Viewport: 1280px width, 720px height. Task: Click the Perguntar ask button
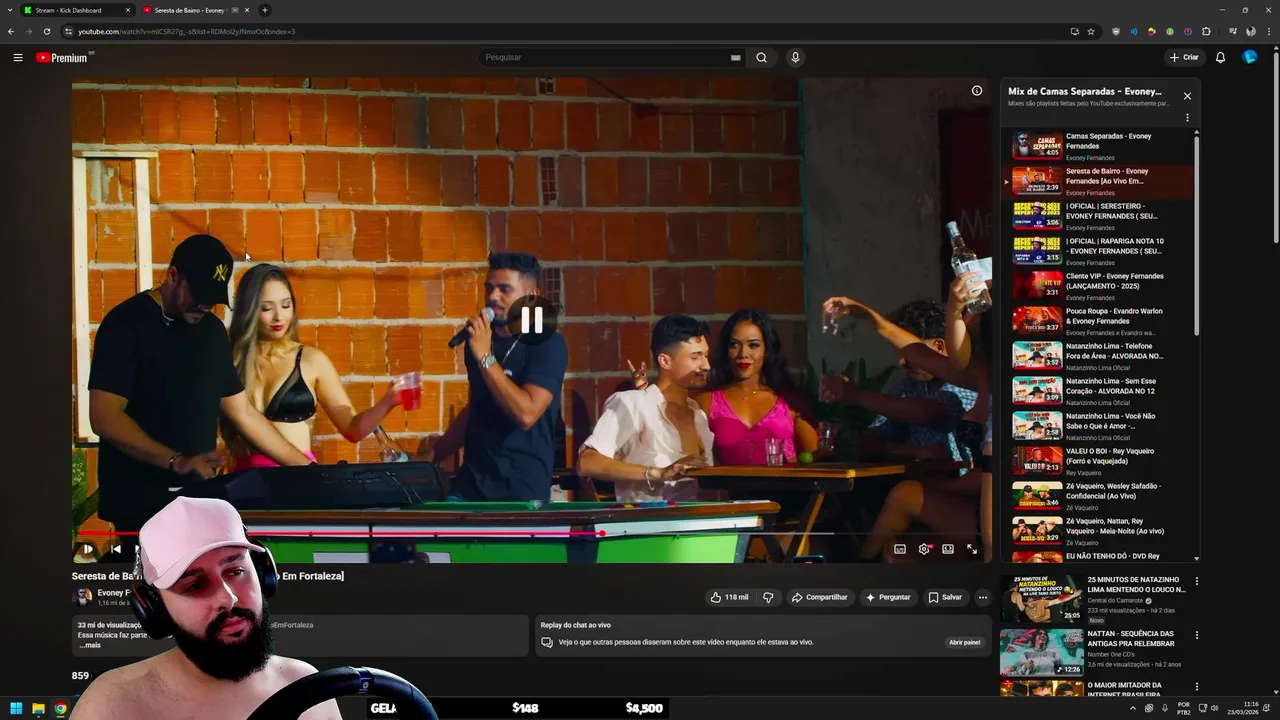point(888,597)
